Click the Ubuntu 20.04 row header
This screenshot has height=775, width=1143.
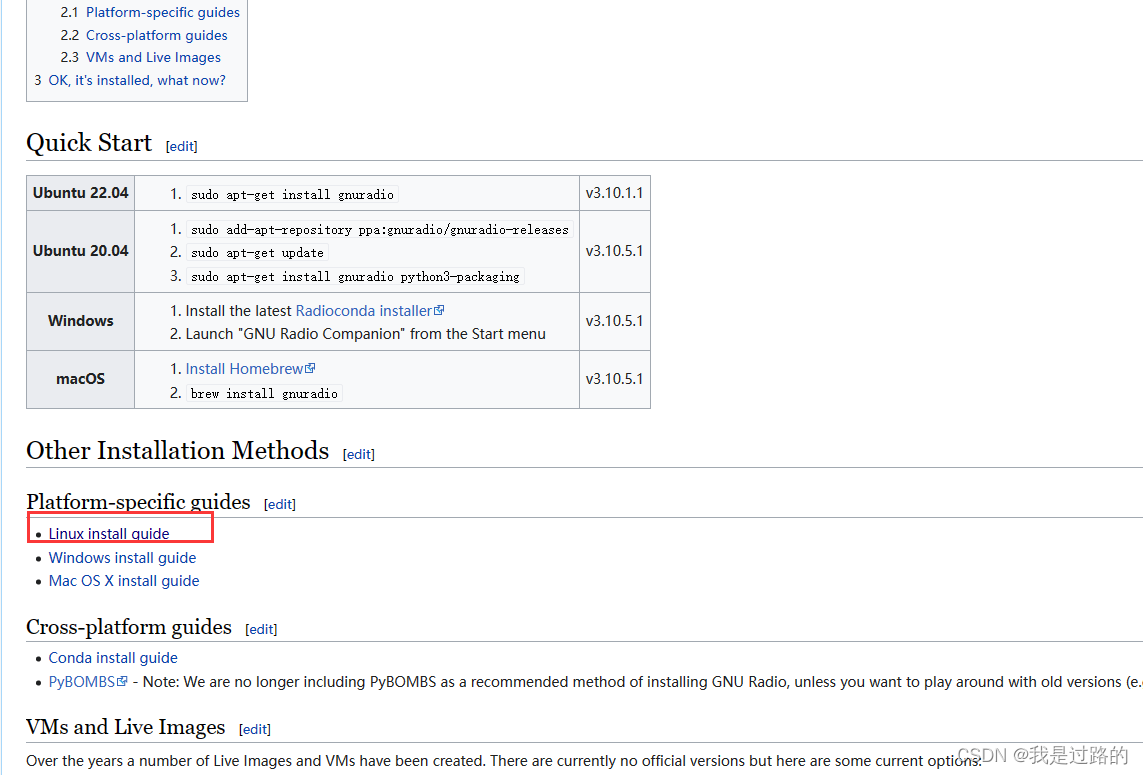80,252
